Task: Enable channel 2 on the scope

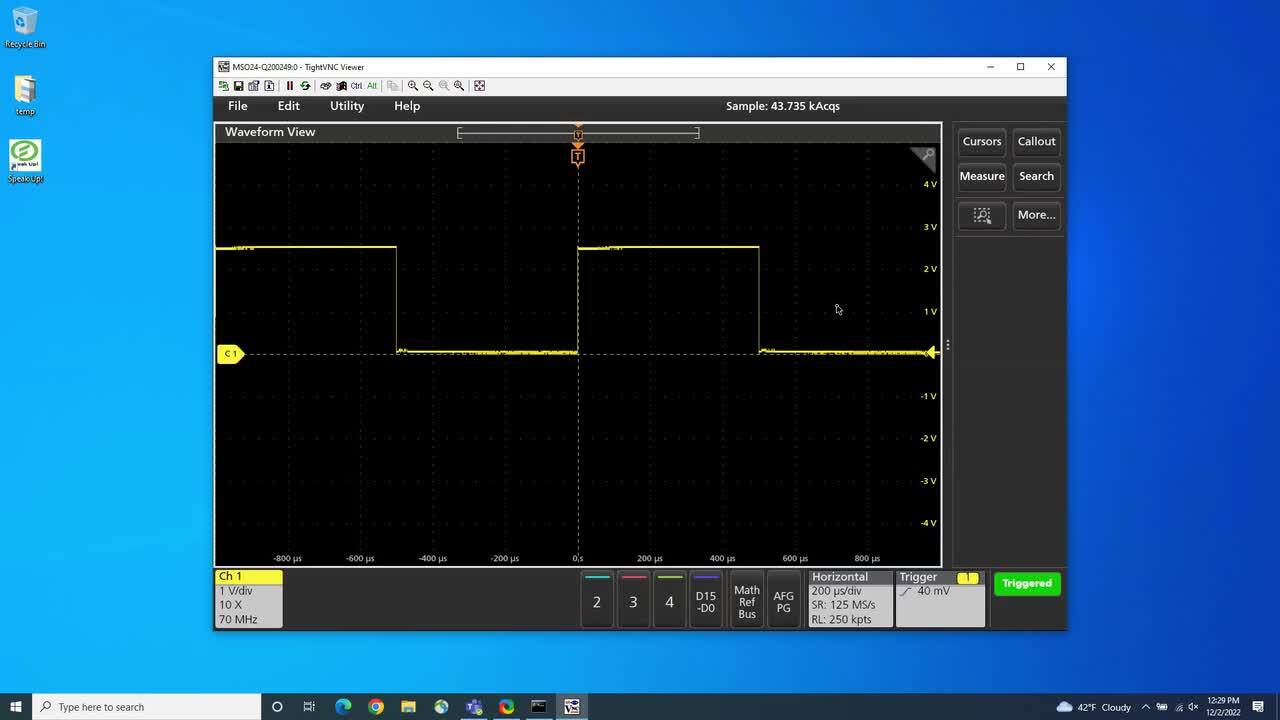Action: point(596,600)
